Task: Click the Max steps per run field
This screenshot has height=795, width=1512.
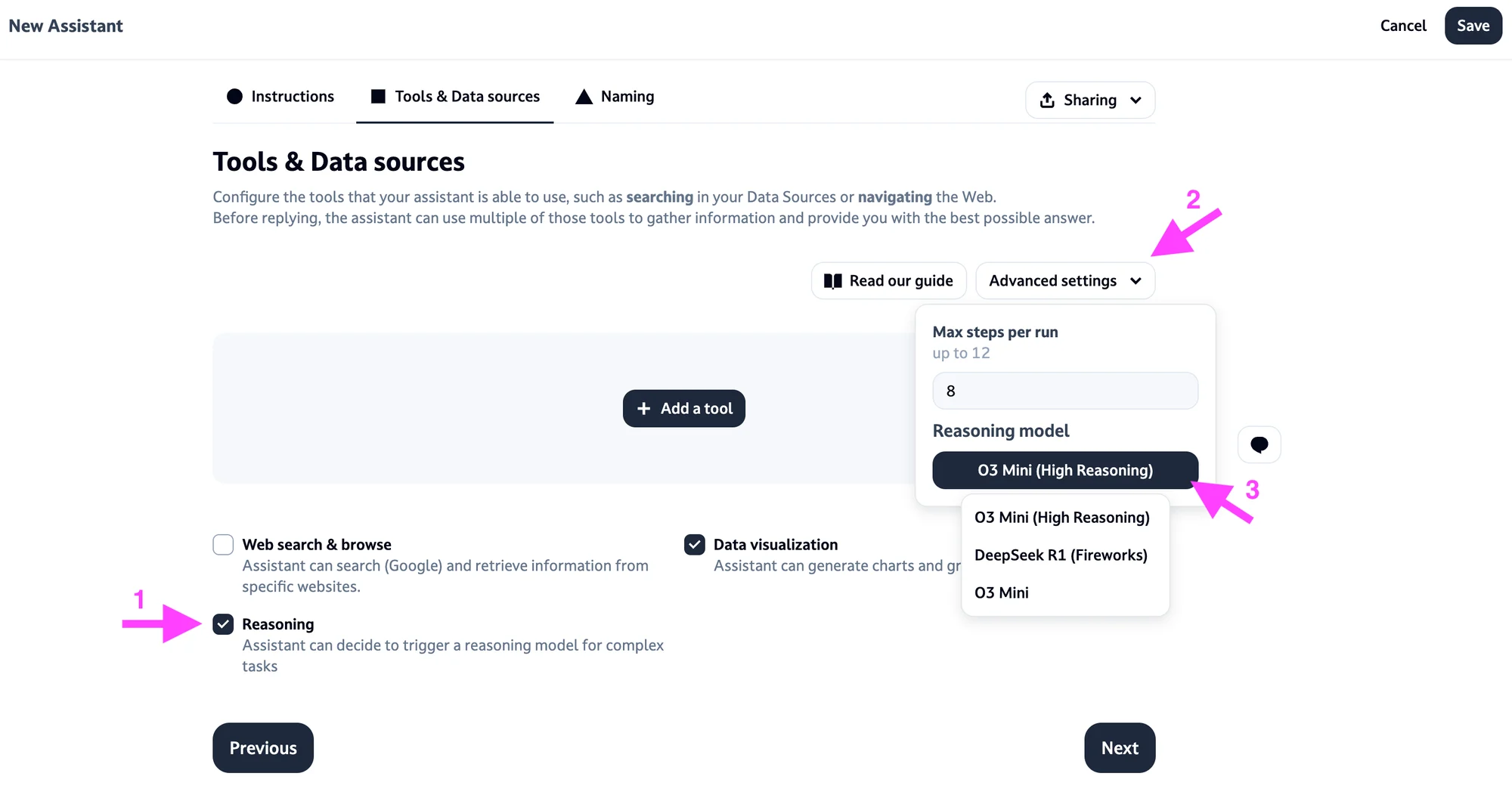Action: (x=1064, y=391)
